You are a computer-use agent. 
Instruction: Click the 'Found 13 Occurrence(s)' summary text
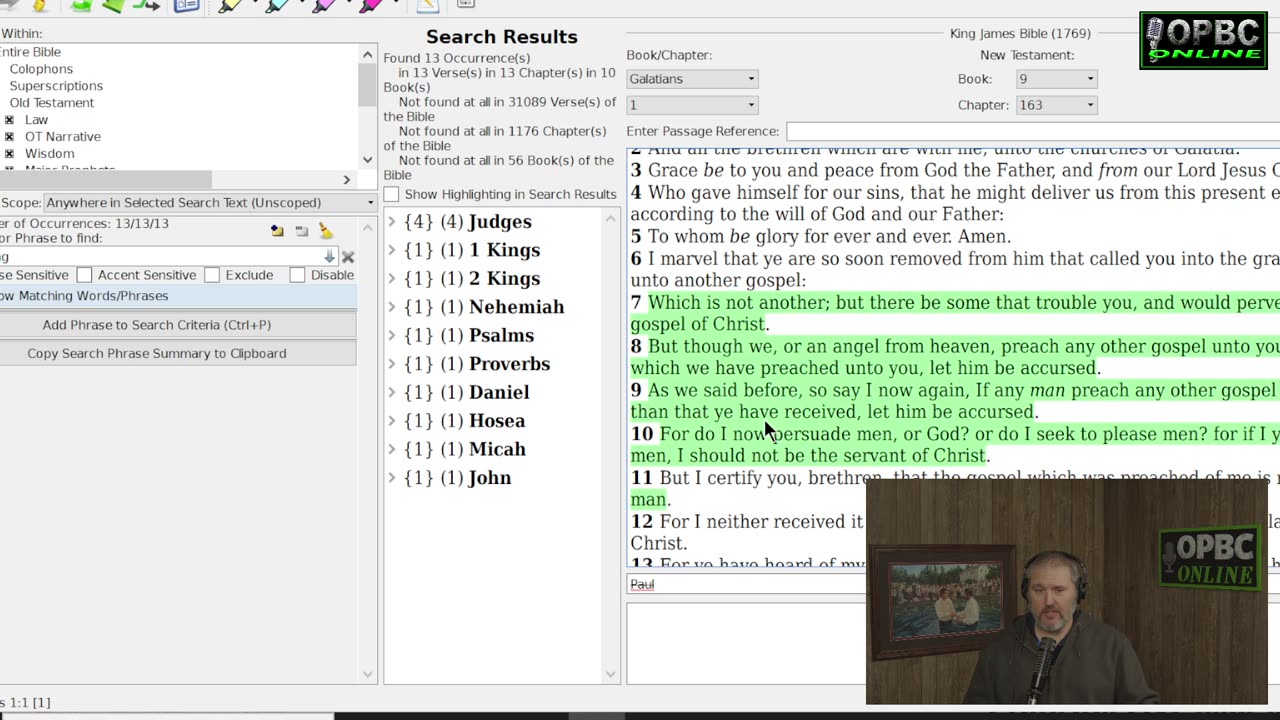457,58
